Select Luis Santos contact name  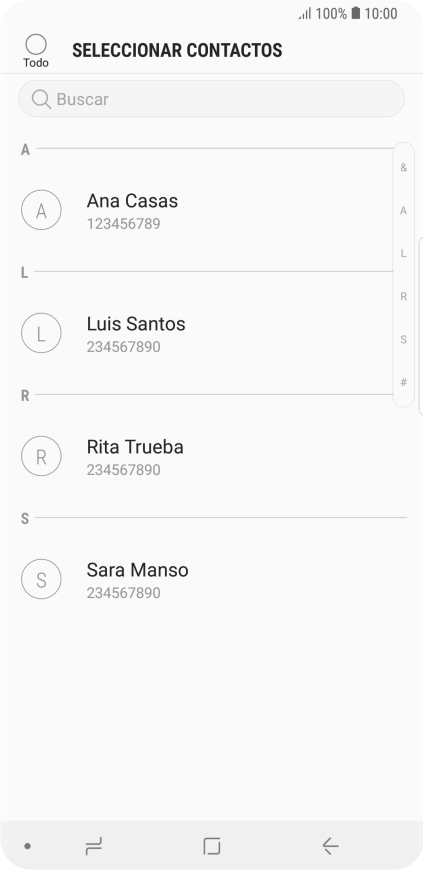pos(136,324)
